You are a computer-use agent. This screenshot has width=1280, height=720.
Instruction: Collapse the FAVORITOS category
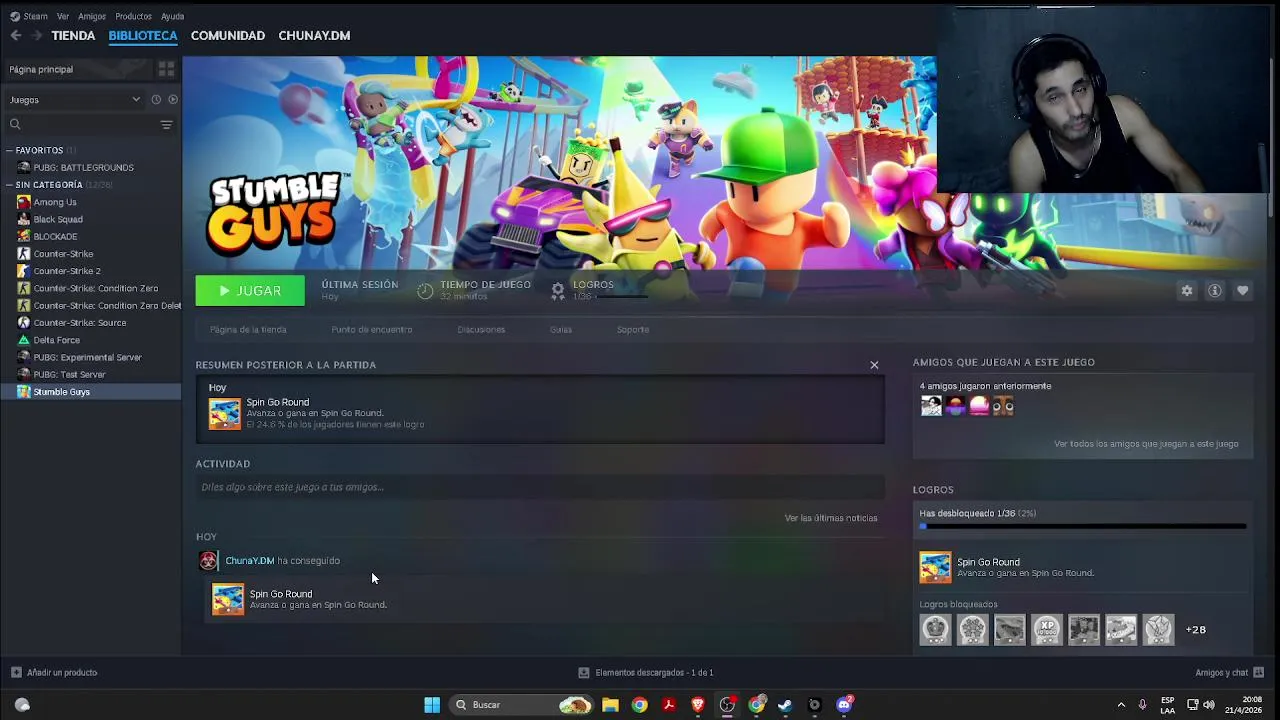pos(10,150)
